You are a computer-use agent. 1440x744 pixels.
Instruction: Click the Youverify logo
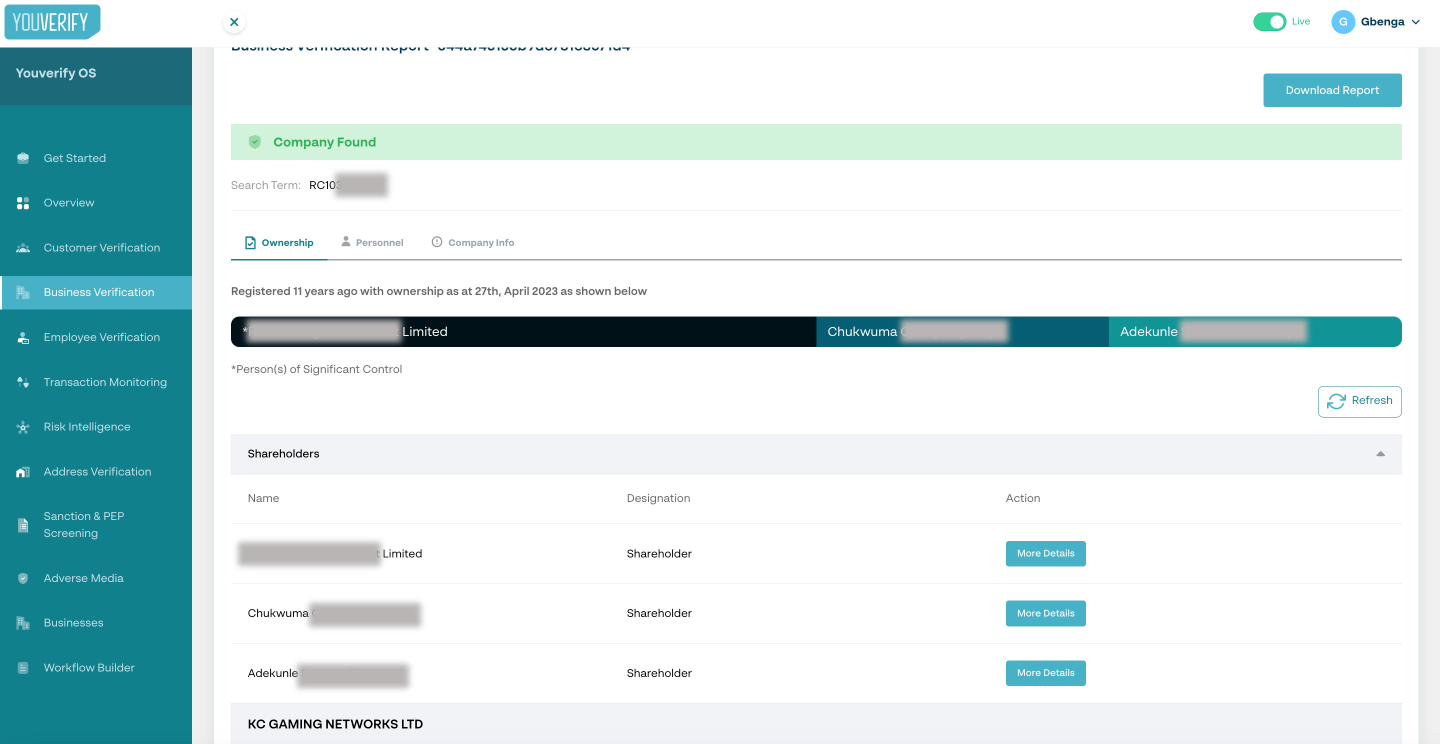(x=52, y=20)
